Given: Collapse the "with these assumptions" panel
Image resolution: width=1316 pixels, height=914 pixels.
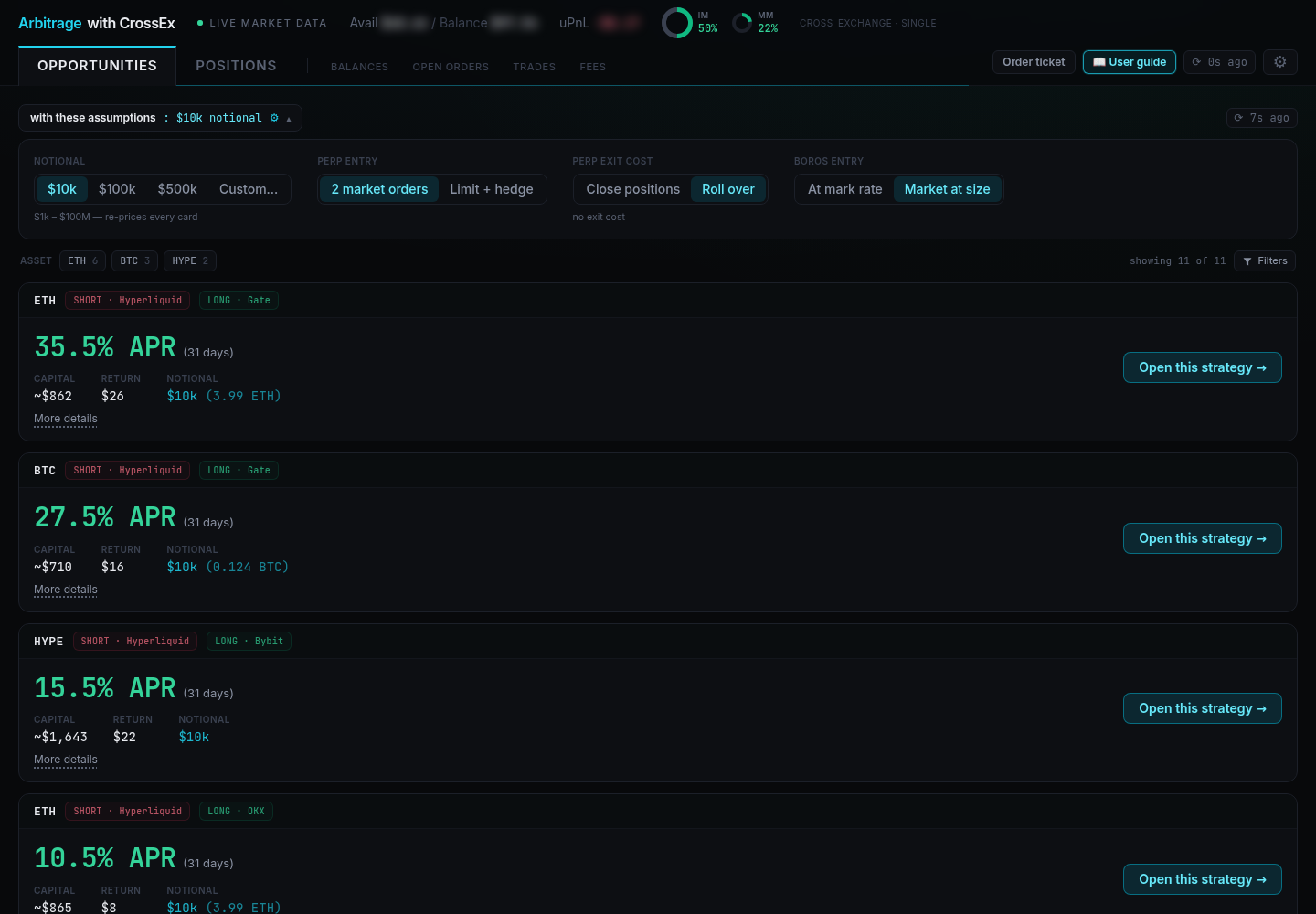Looking at the screenshot, I should click(x=160, y=118).
